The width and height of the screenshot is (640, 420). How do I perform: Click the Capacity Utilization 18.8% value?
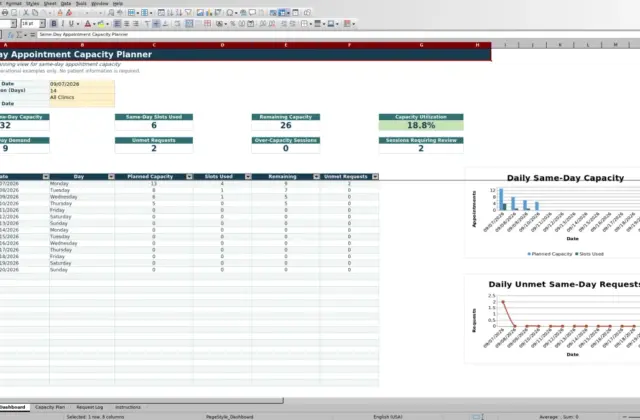(421, 125)
